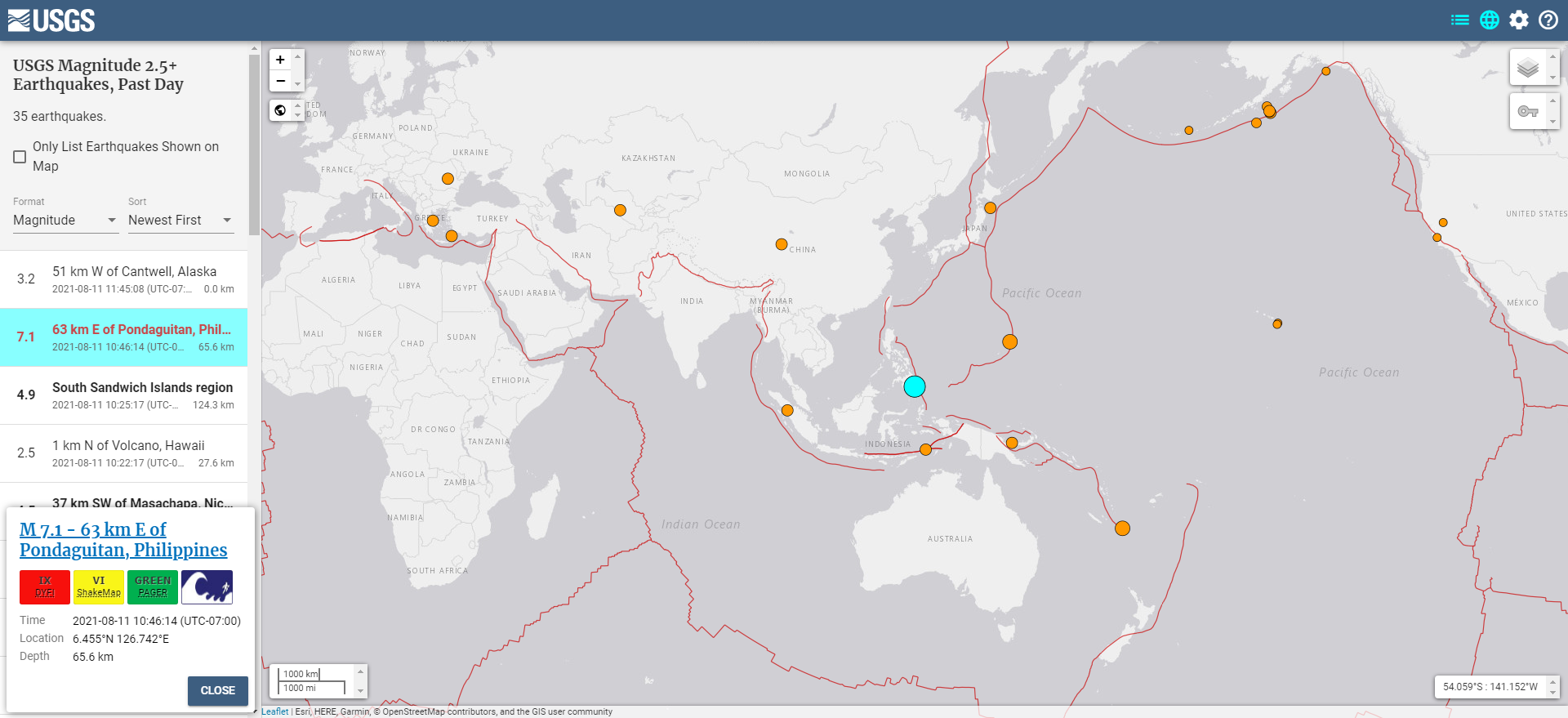The width and height of the screenshot is (1568, 718).
Task: Open the map globe icon in header
Action: coord(1490,20)
